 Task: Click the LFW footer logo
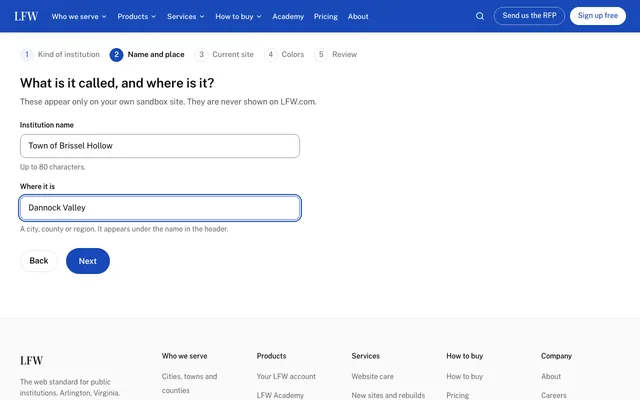click(x=31, y=360)
